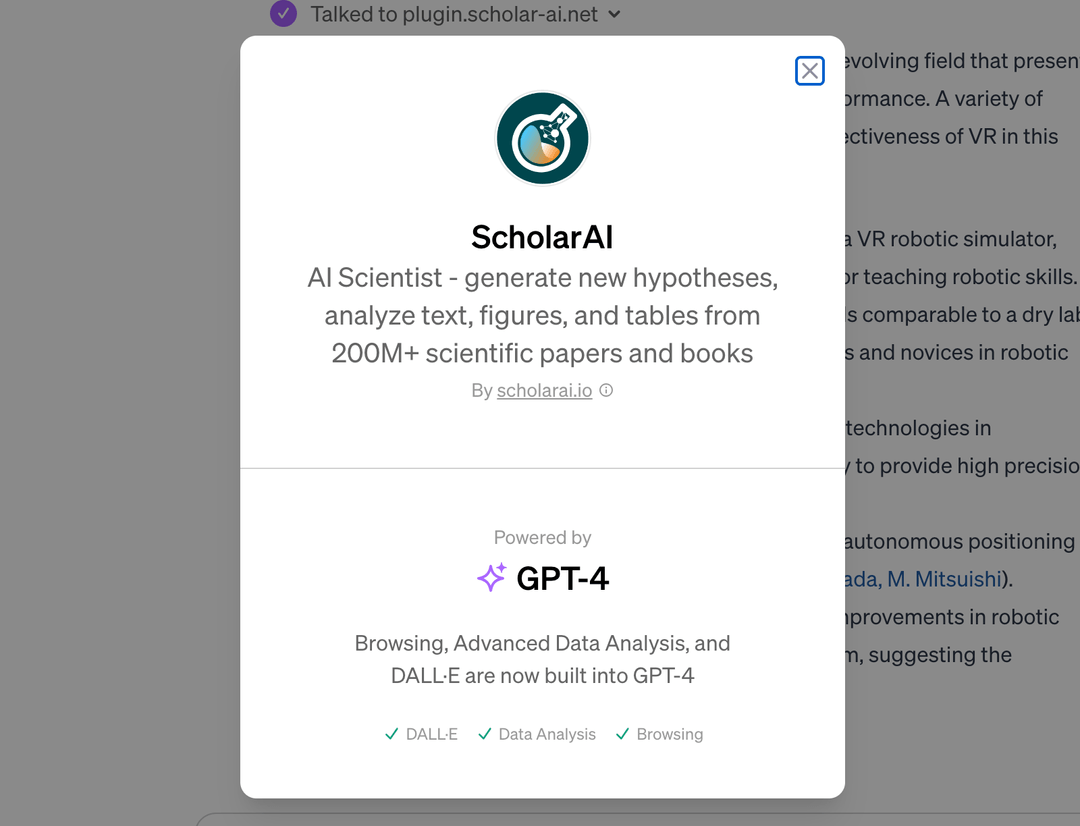Click the purple checkmark beside Talked to plugin
The image size is (1080, 826).
(283, 14)
